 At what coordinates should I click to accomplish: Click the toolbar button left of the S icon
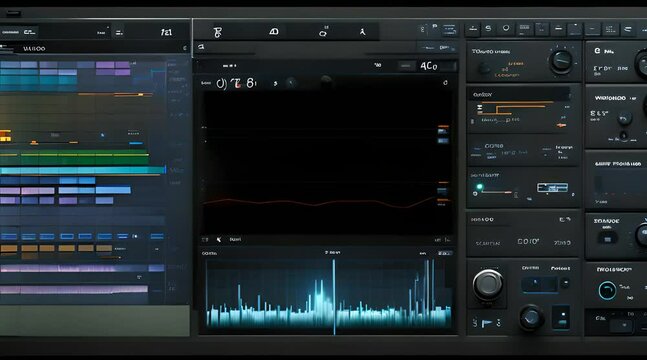(473, 29)
